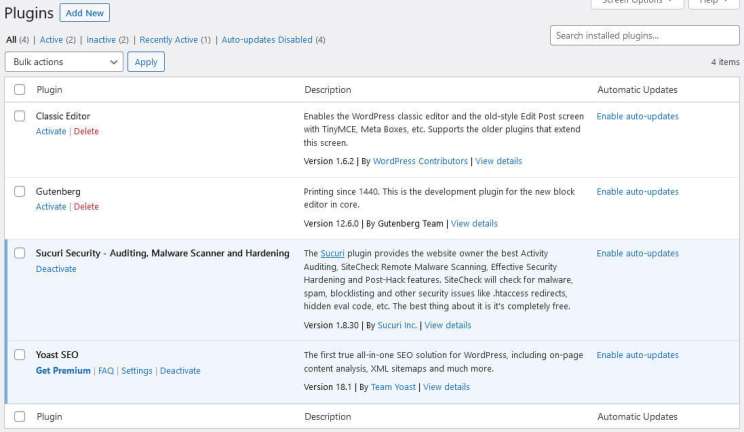The width and height of the screenshot is (744, 432).
Task: Tick the select-all checkbox in table header
Action: coord(19,89)
